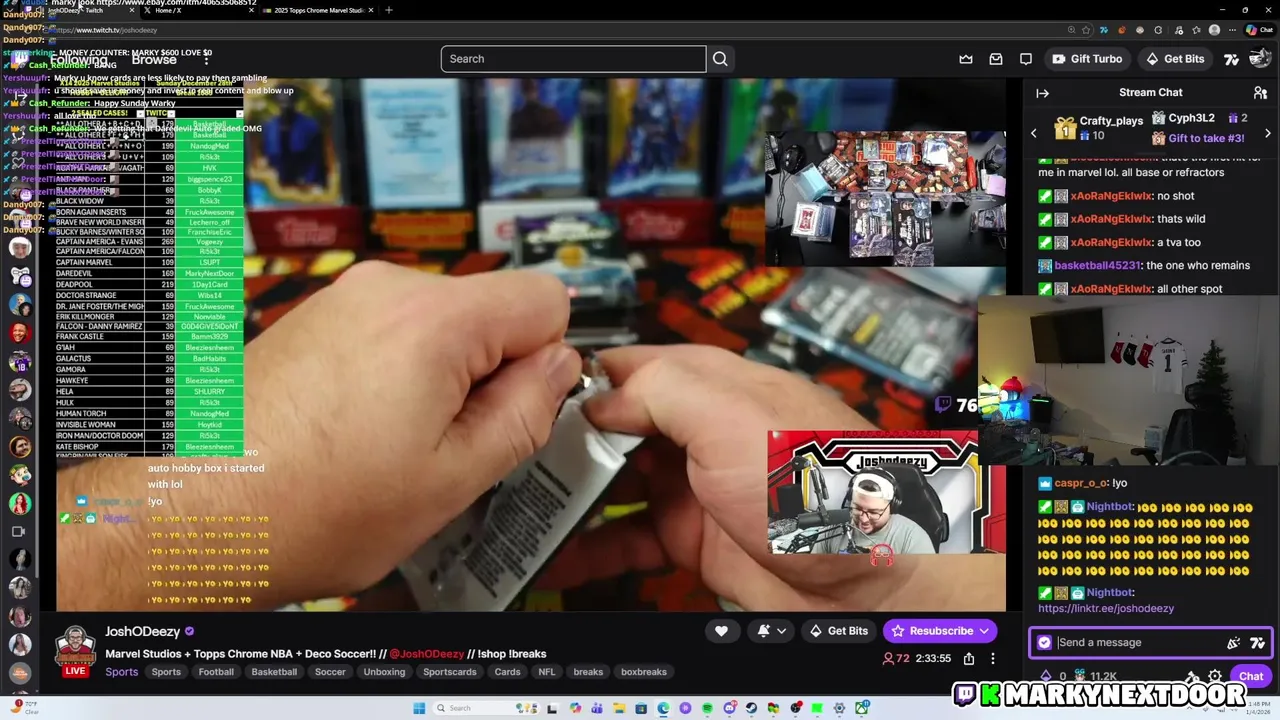Click the Cards tag
This screenshot has height=720, width=1280.
point(508,672)
